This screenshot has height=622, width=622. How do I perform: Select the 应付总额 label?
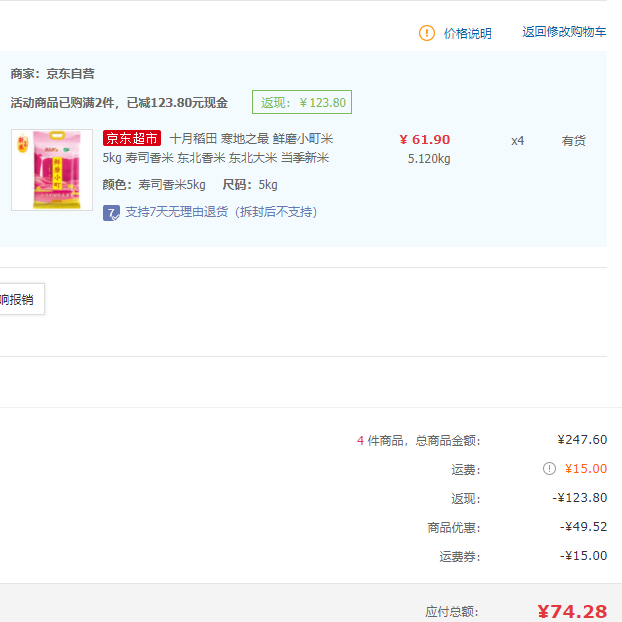click(x=452, y=612)
